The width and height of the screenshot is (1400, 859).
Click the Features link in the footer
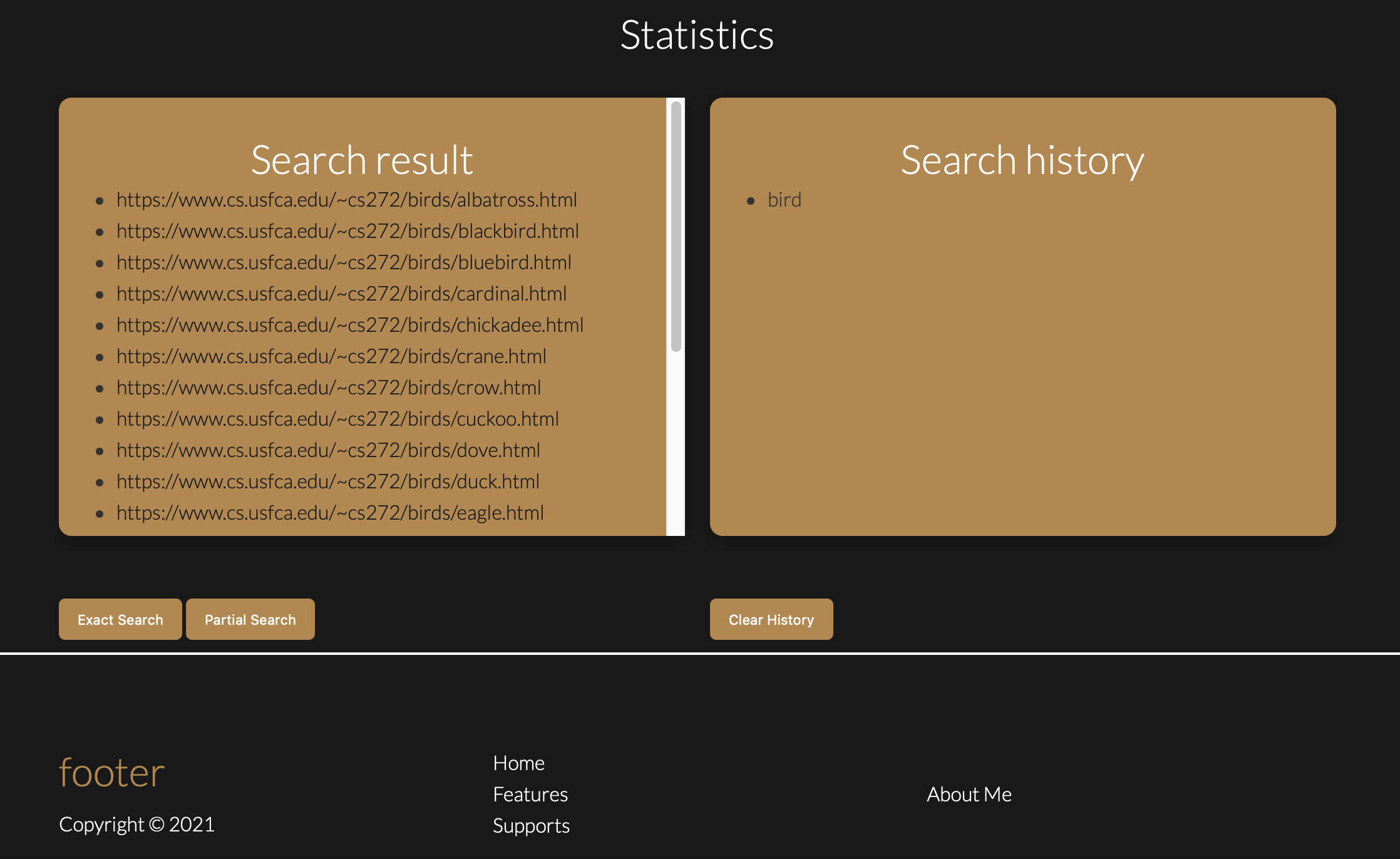530,794
